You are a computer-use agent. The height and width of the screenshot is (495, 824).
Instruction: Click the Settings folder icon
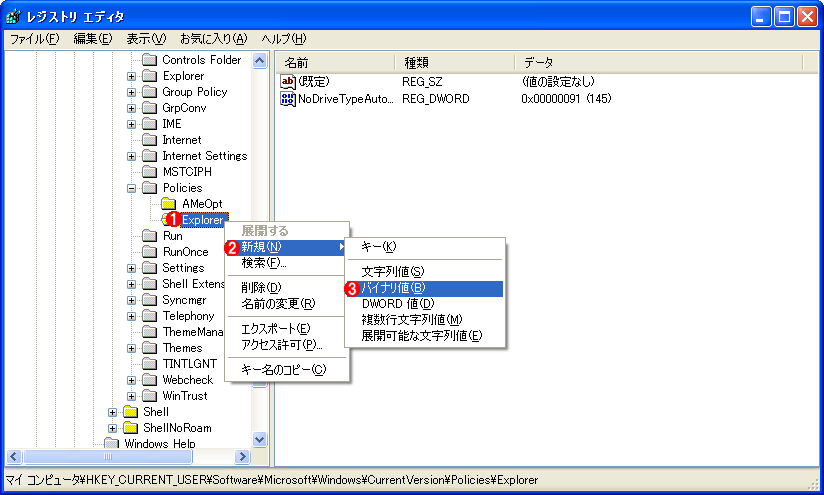pyautogui.click(x=150, y=268)
